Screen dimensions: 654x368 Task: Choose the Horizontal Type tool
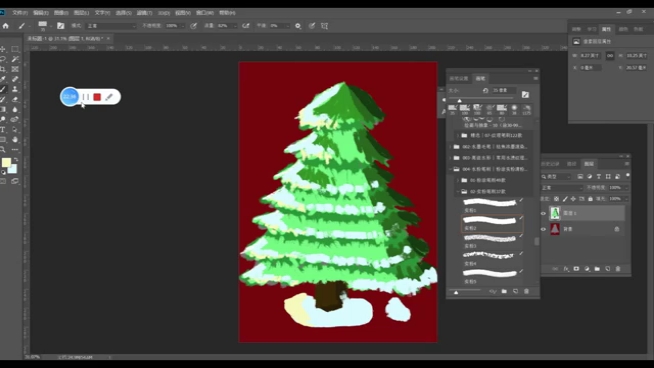3,130
